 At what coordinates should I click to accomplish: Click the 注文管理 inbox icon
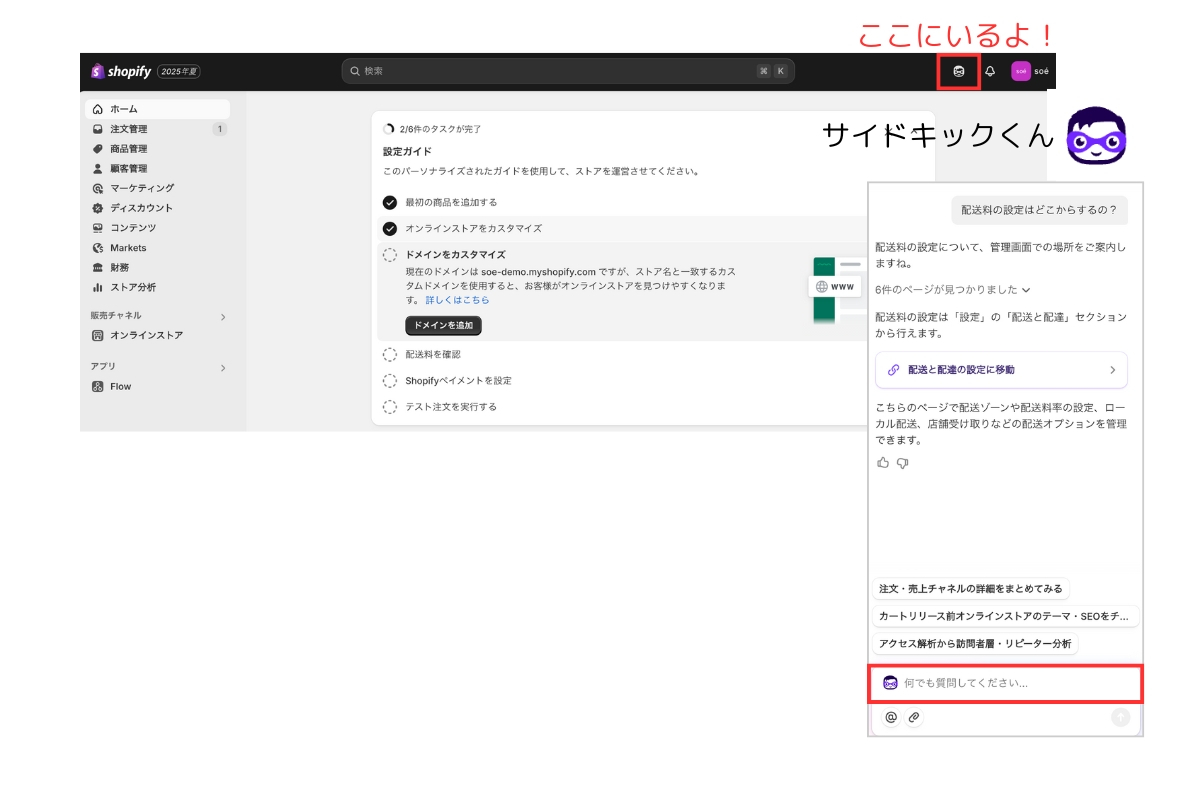(98, 129)
